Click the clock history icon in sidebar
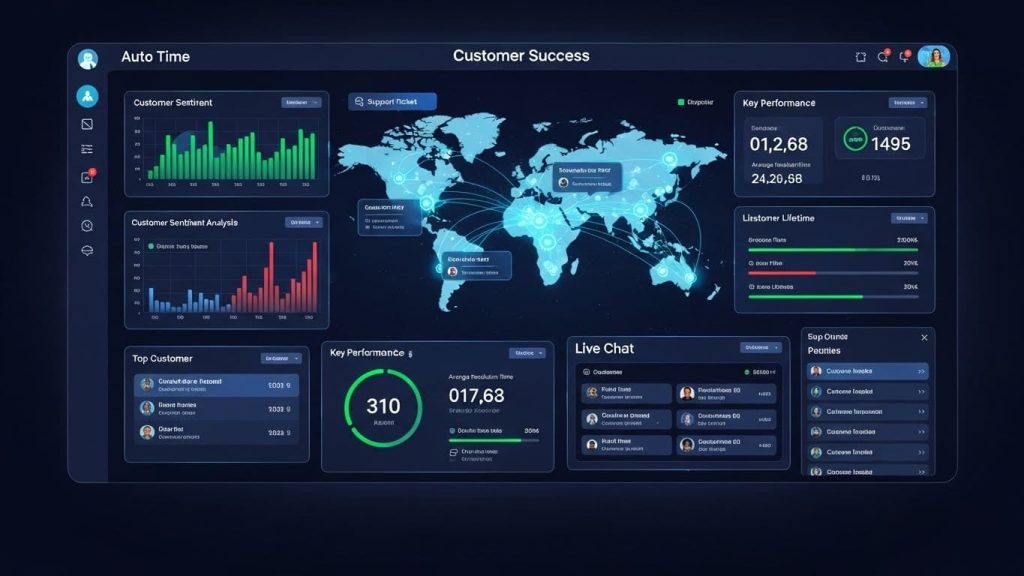The image size is (1024, 576). click(x=87, y=226)
